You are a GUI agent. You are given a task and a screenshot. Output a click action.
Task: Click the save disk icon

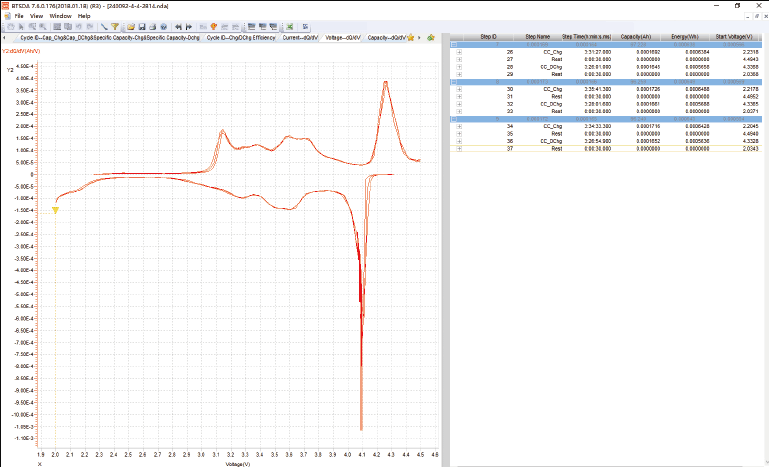tap(144, 26)
